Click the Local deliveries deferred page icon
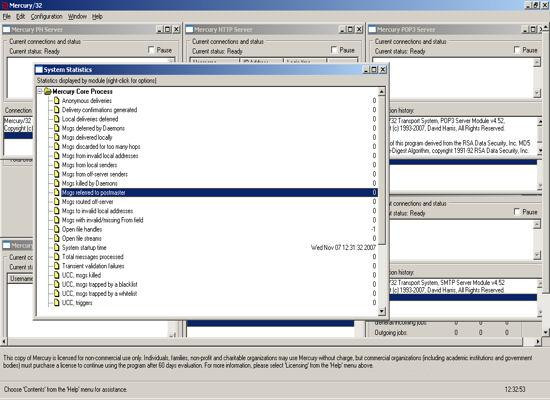This screenshot has width=550, height=400. click(x=56, y=119)
